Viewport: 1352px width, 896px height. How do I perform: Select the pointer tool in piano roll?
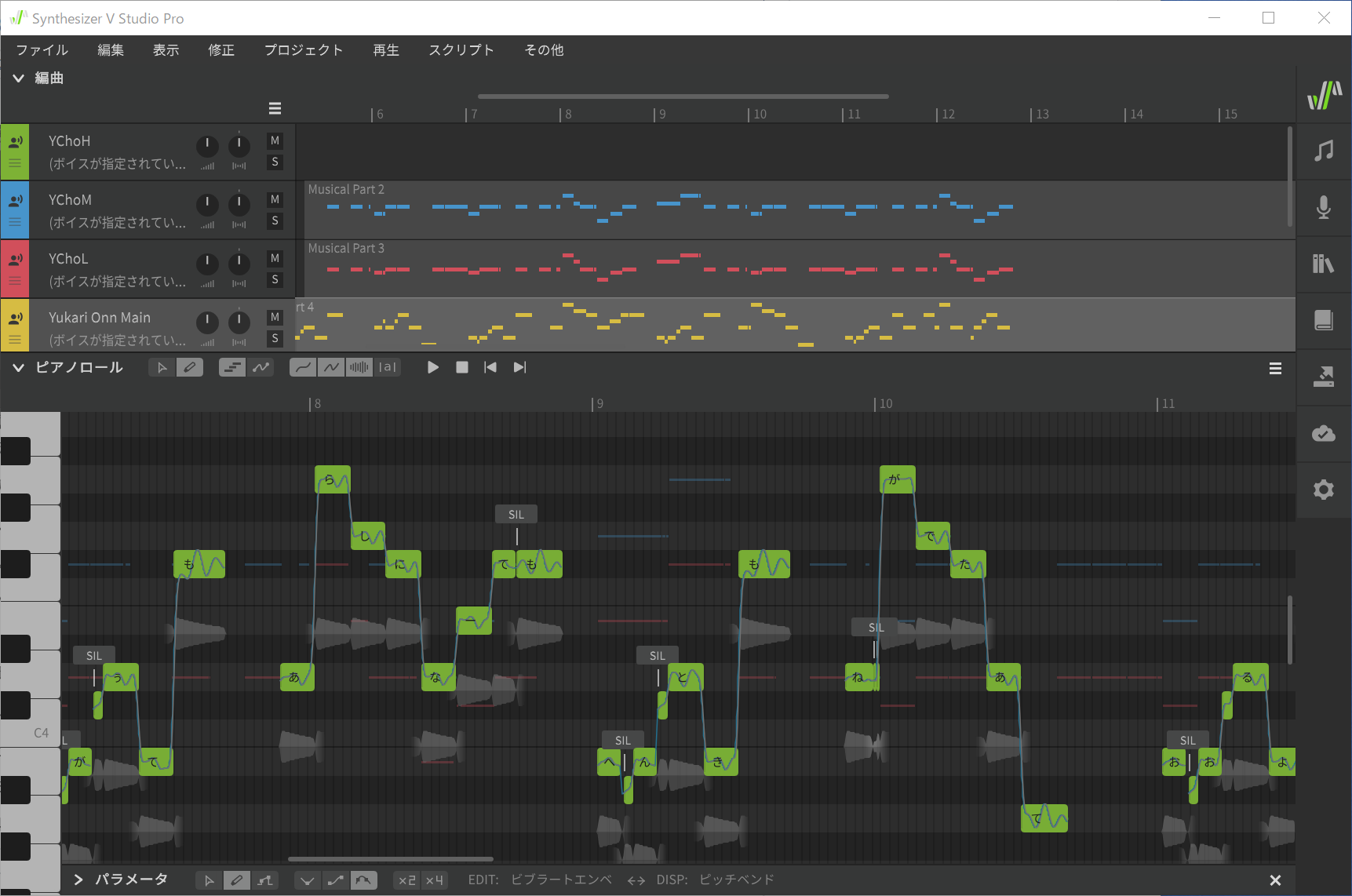tap(162, 367)
